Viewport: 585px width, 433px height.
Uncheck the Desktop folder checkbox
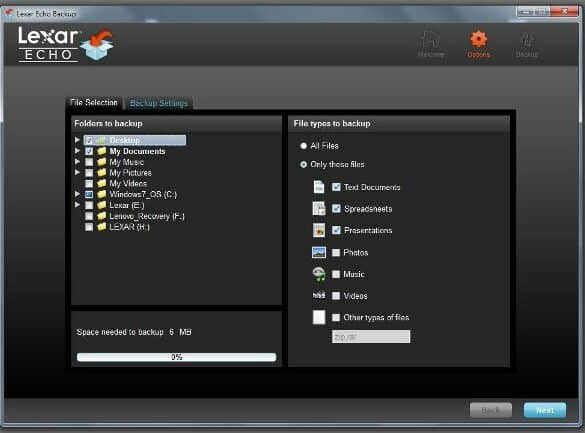(89, 140)
